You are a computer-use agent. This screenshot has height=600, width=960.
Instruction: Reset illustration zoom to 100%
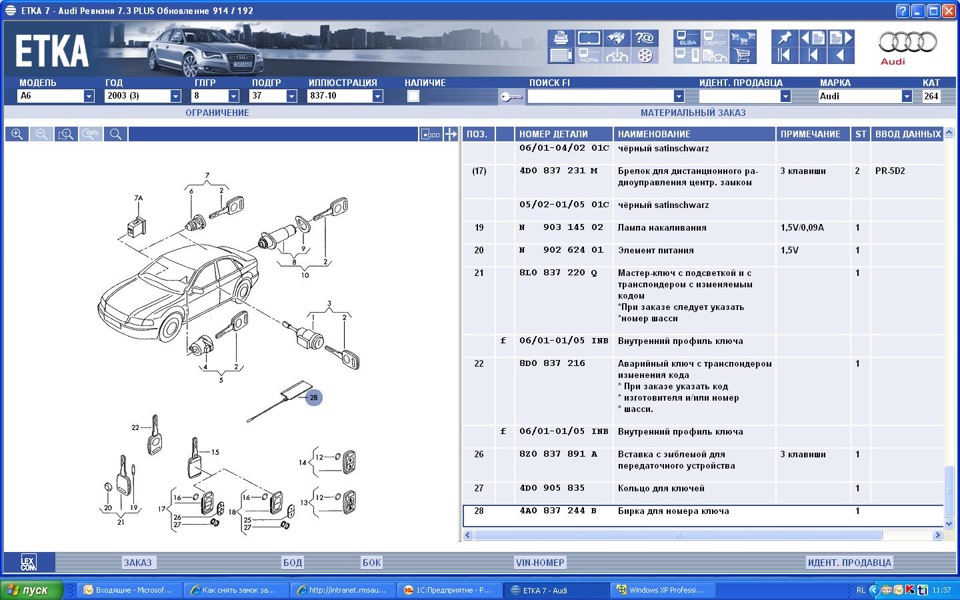[91, 134]
